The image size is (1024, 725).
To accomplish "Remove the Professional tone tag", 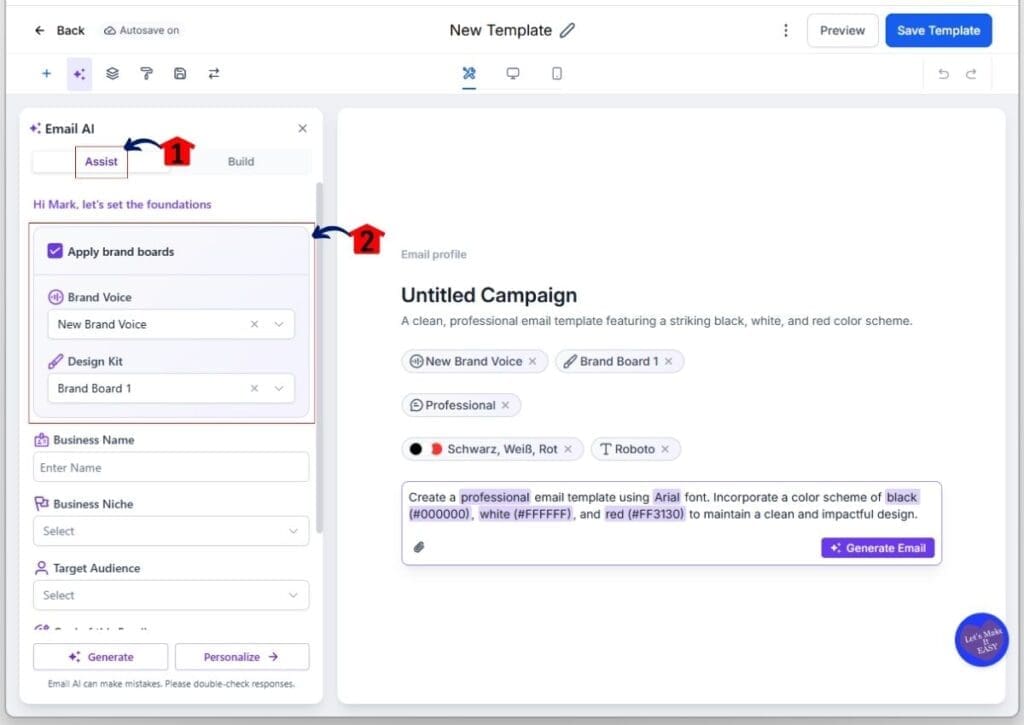I will (507, 405).
